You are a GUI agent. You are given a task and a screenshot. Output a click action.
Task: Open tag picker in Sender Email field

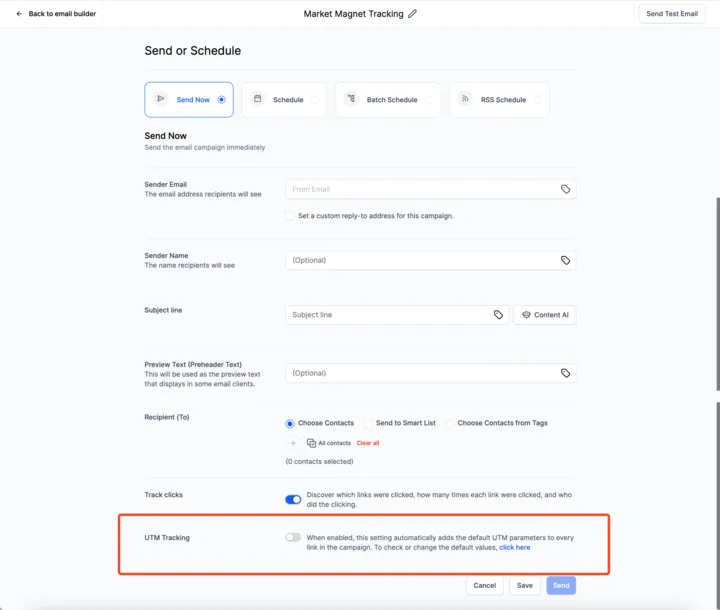[x=565, y=189]
